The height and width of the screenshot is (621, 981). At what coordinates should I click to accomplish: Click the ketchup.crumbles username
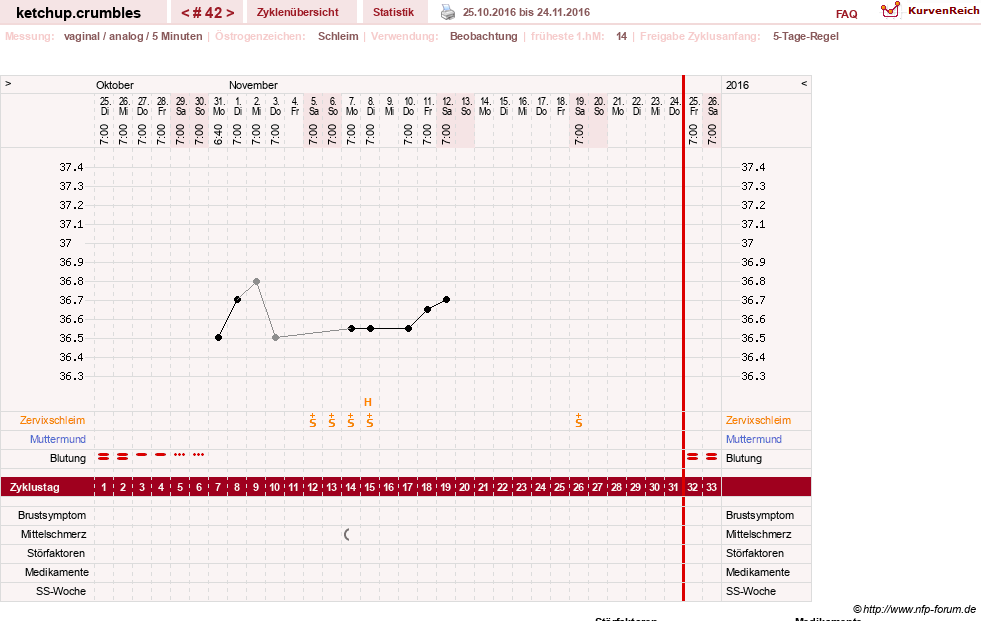[x=78, y=13]
